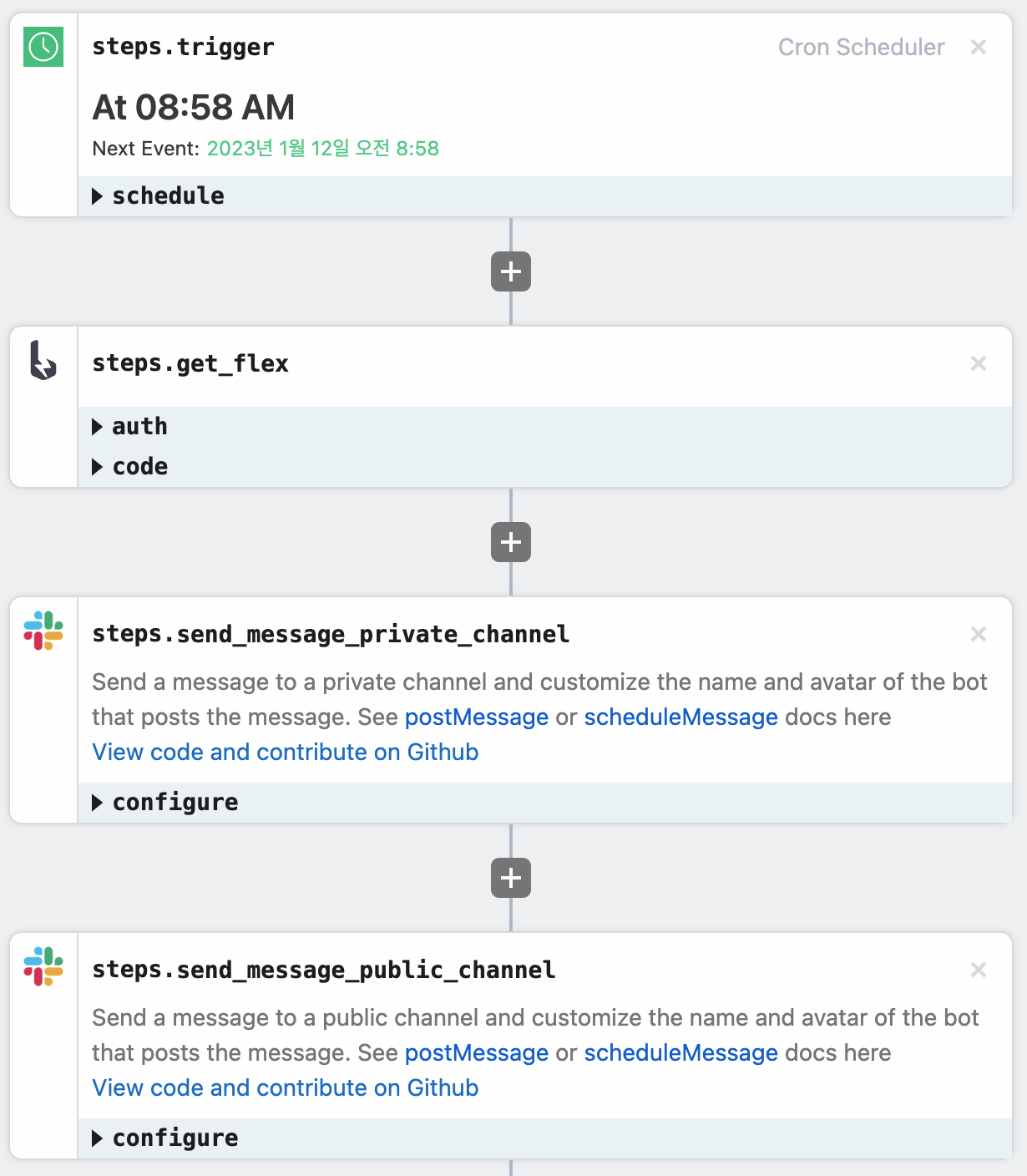This screenshot has height=1176, width=1027.
Task: Open postMessage docs in private channel step
Action: (476, 717)
